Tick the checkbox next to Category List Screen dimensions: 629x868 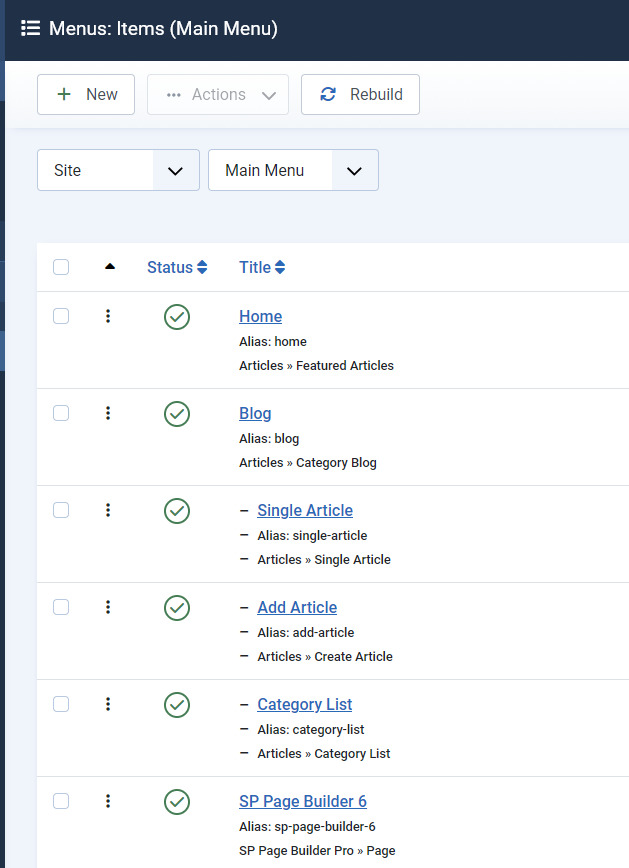coord(61,704)
